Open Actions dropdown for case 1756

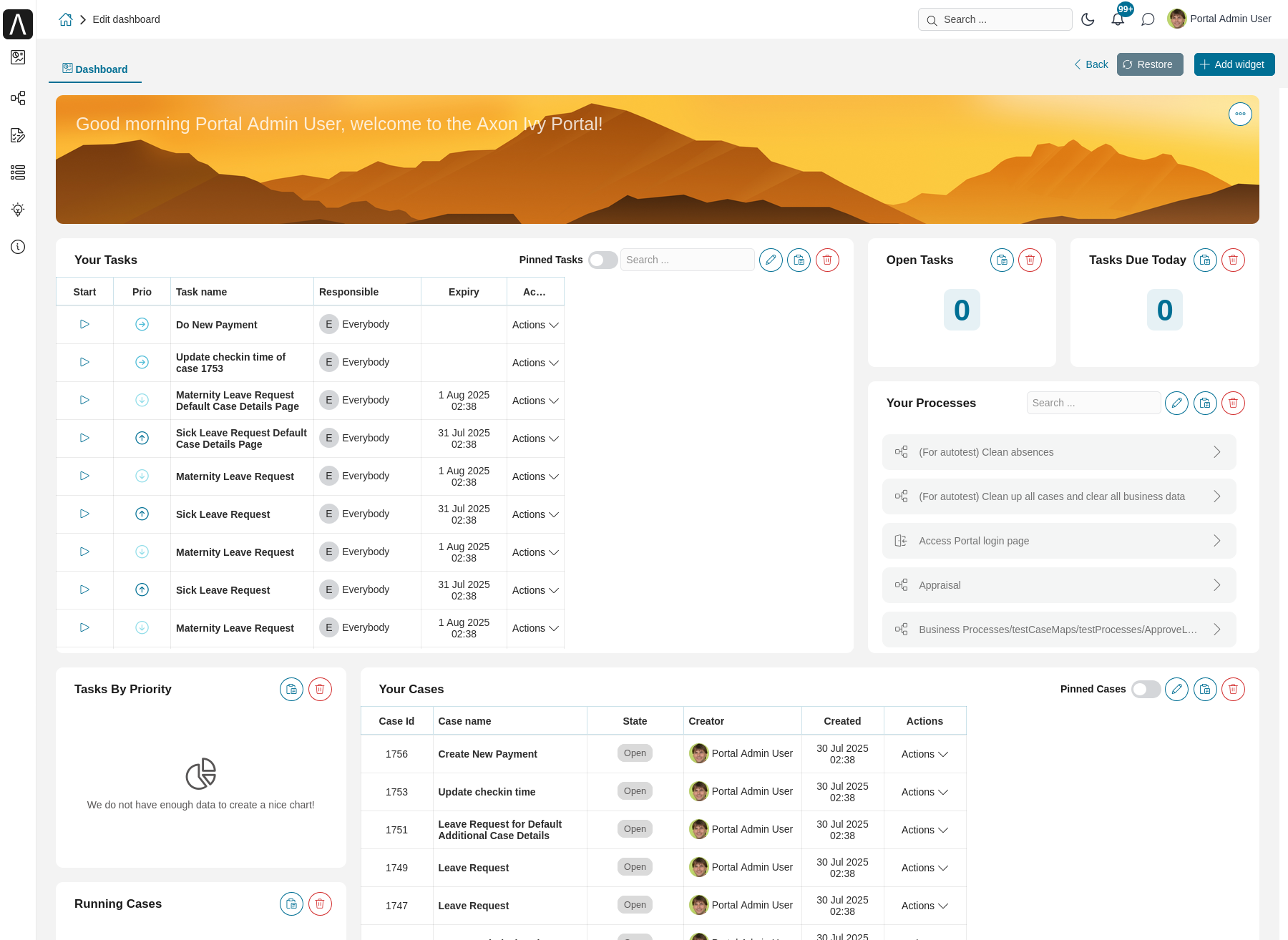(924, 754)
